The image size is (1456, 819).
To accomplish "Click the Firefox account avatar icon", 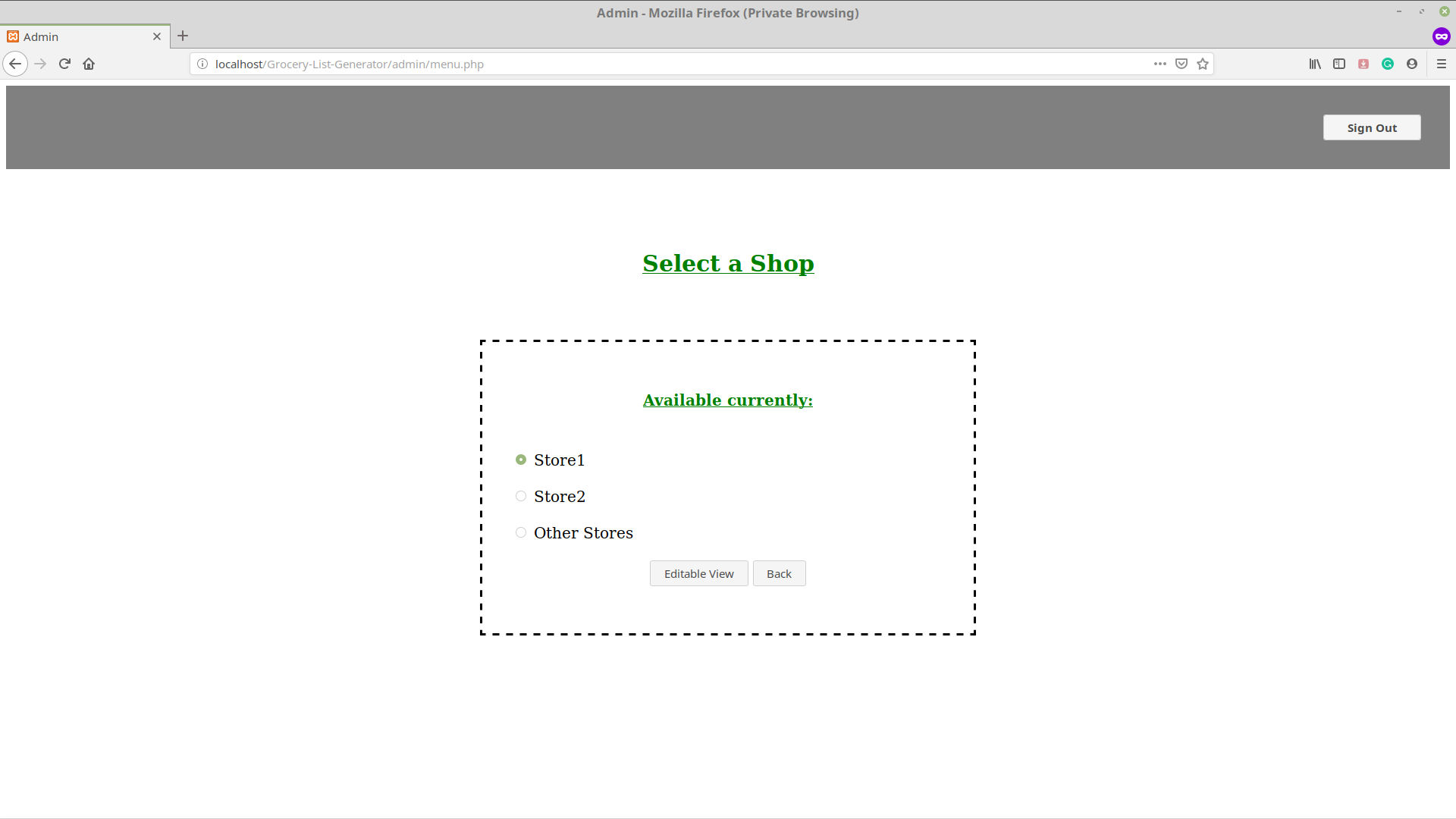I will pyautogui.click(x=1412, y=64).
